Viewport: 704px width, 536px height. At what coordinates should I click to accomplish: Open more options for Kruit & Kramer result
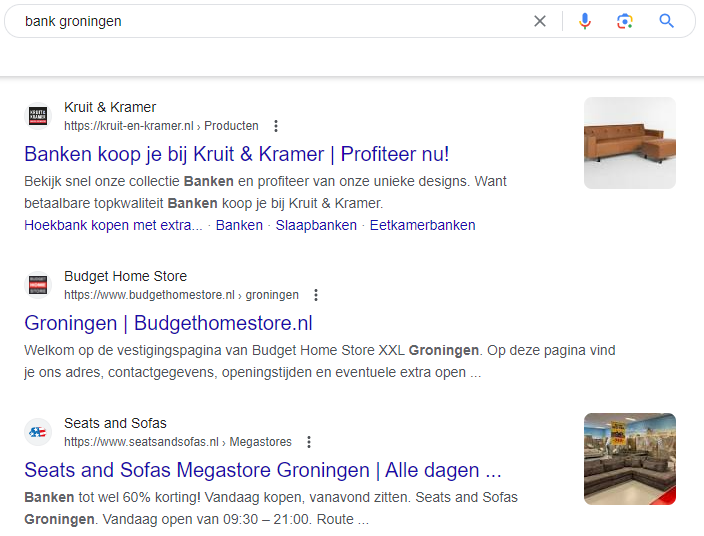[x=276, y=126]
